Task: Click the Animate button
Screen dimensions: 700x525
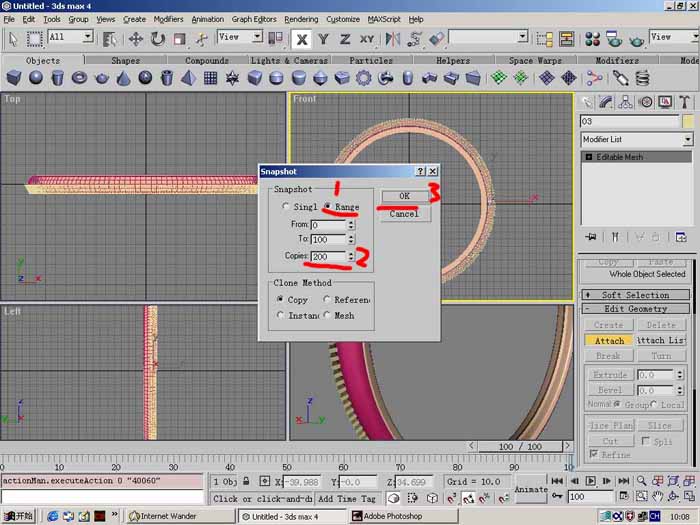Action: (x=531, y=490)
